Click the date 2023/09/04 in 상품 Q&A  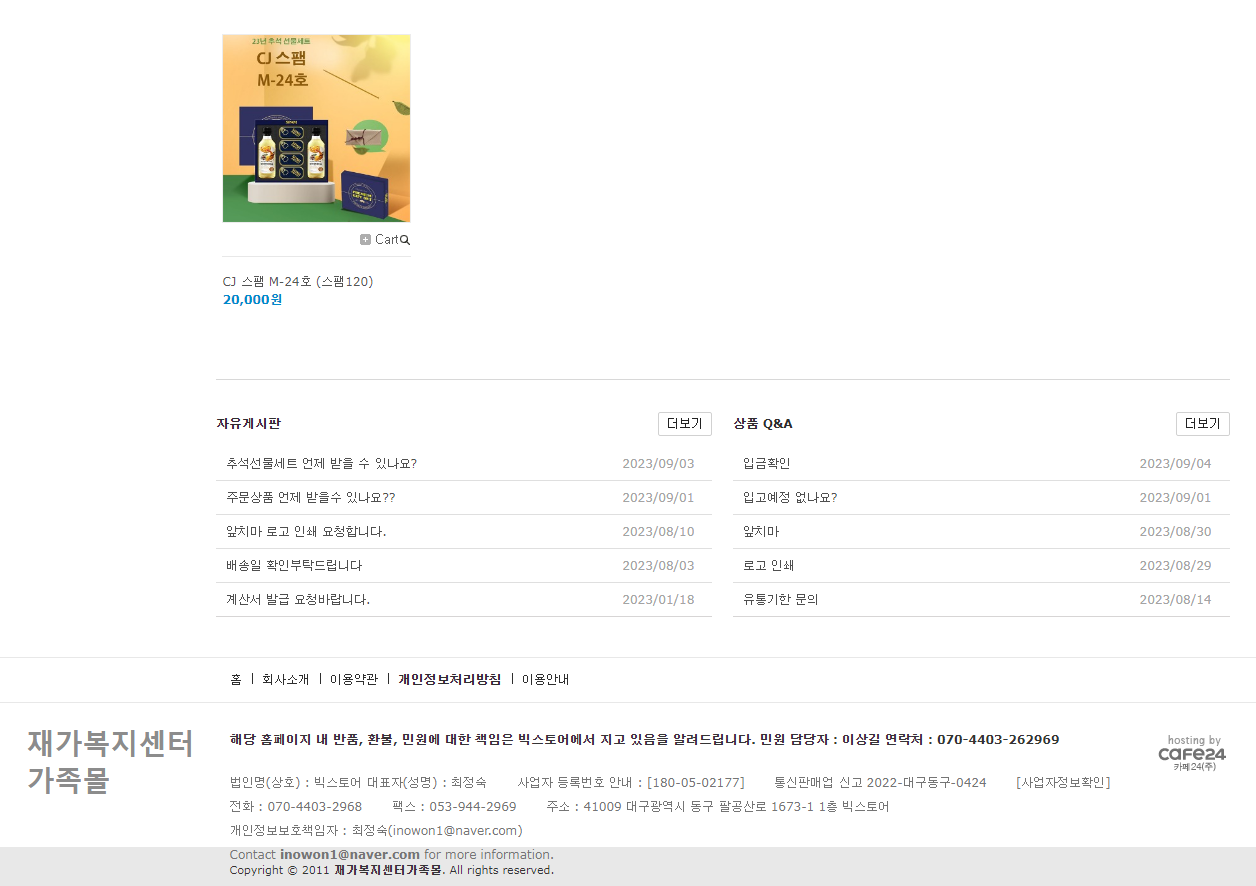(1175, 464)
